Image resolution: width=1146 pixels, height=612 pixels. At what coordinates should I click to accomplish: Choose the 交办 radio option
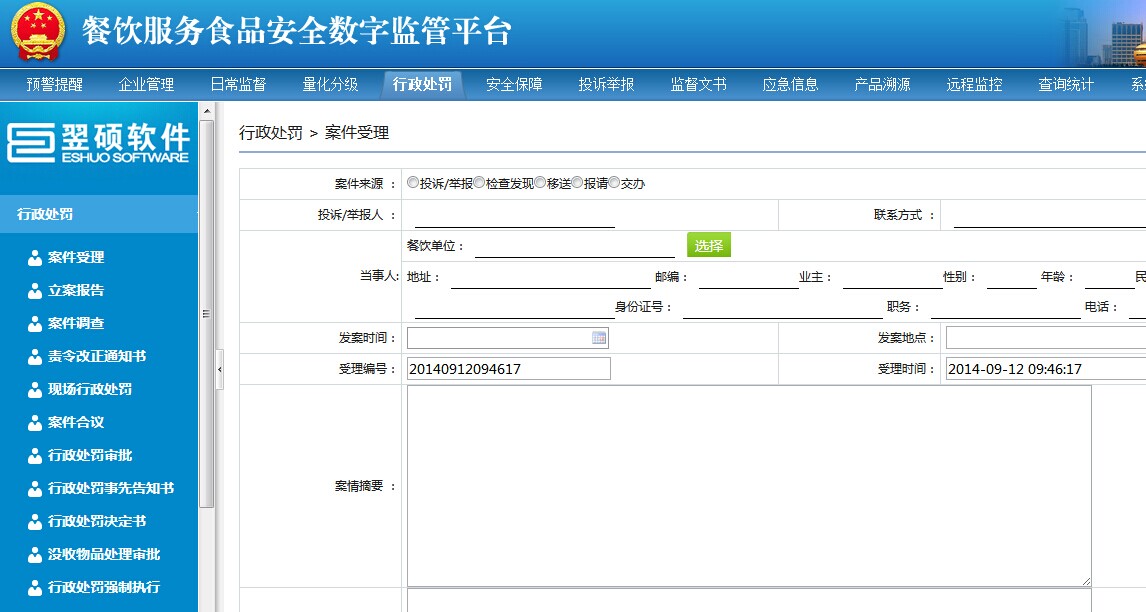tap(615, 183)
